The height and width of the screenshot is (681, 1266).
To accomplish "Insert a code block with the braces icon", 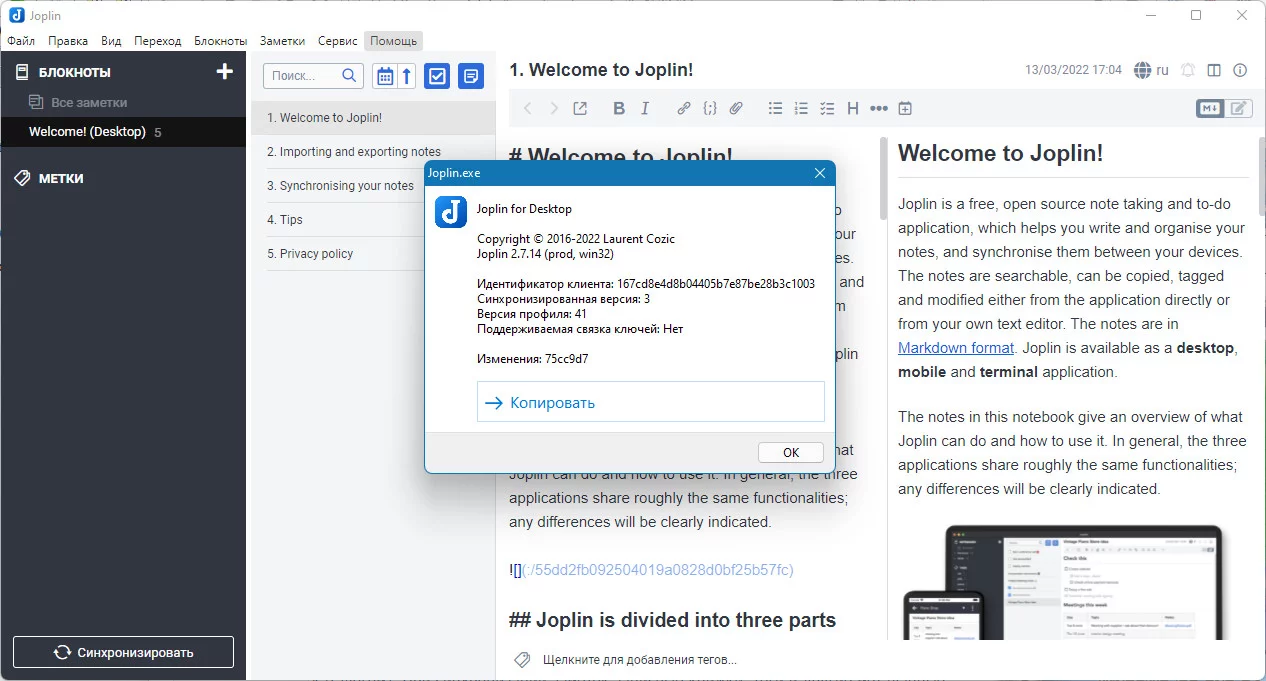I will (x=710, y=108).
